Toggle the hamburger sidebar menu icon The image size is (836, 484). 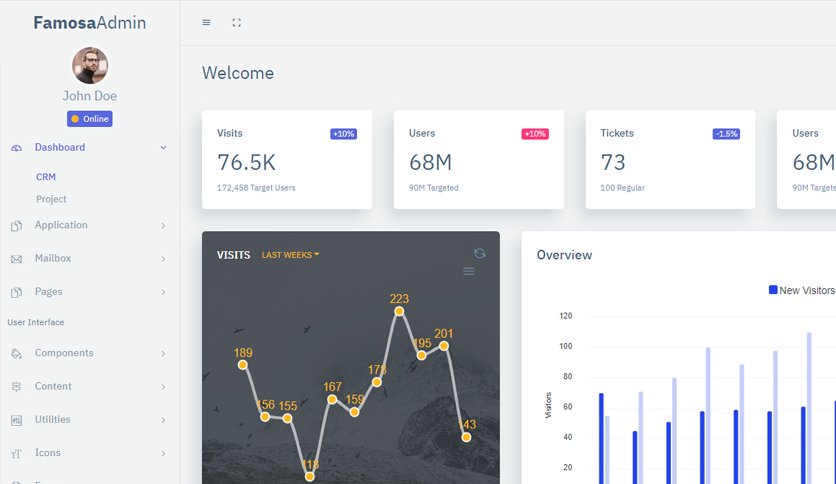[x=206, y=22]
